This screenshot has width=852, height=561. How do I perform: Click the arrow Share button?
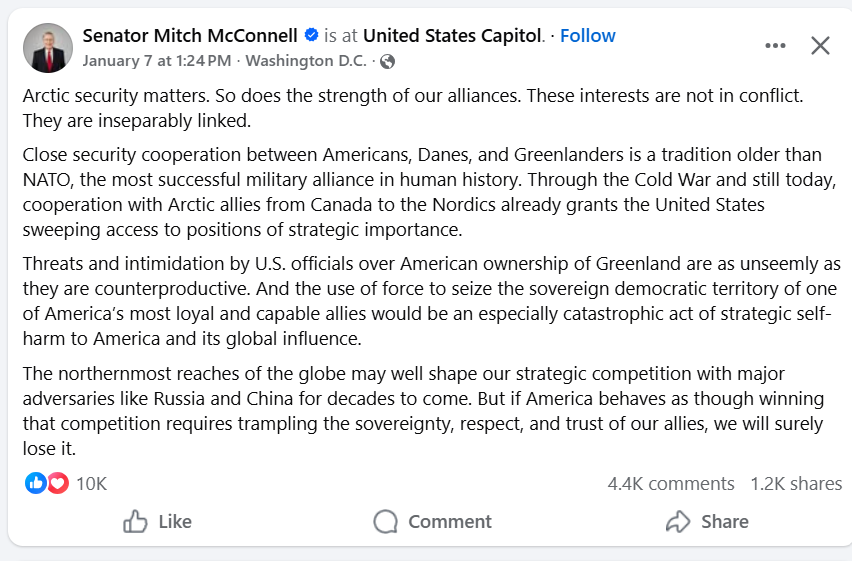click(x=707, y=521)
